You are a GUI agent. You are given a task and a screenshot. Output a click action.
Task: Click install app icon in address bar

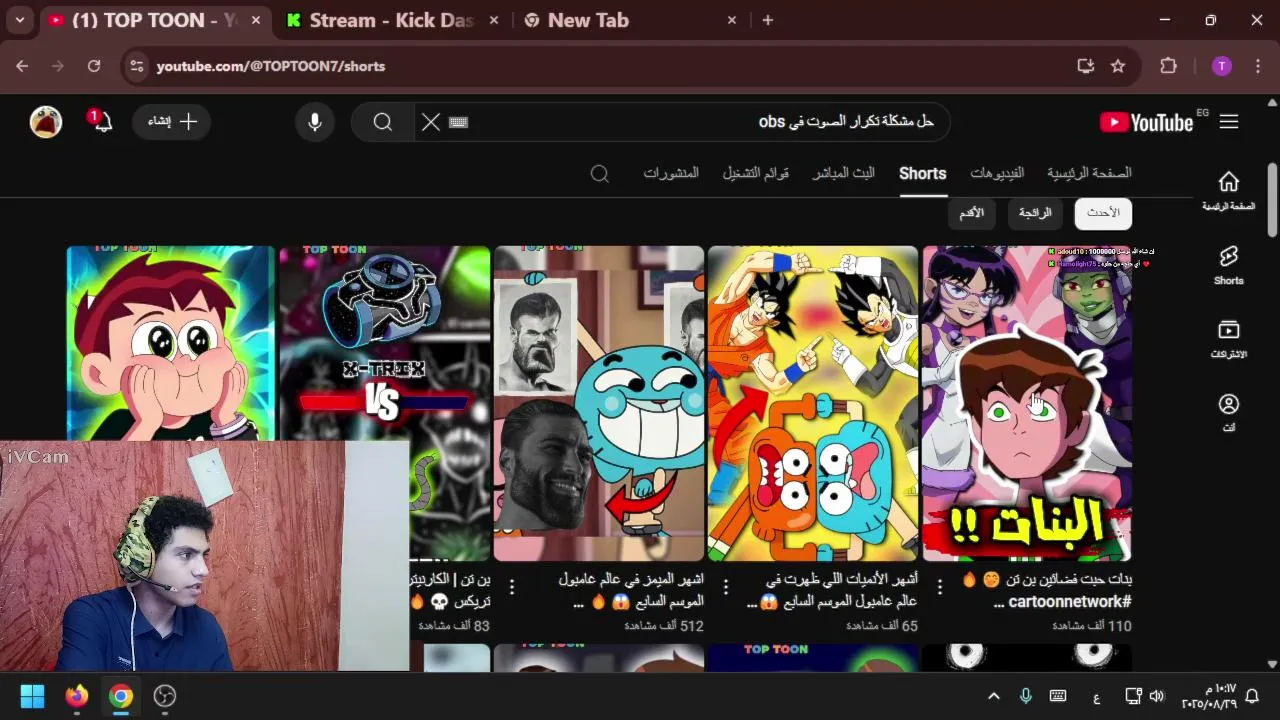click(1086, 66)
